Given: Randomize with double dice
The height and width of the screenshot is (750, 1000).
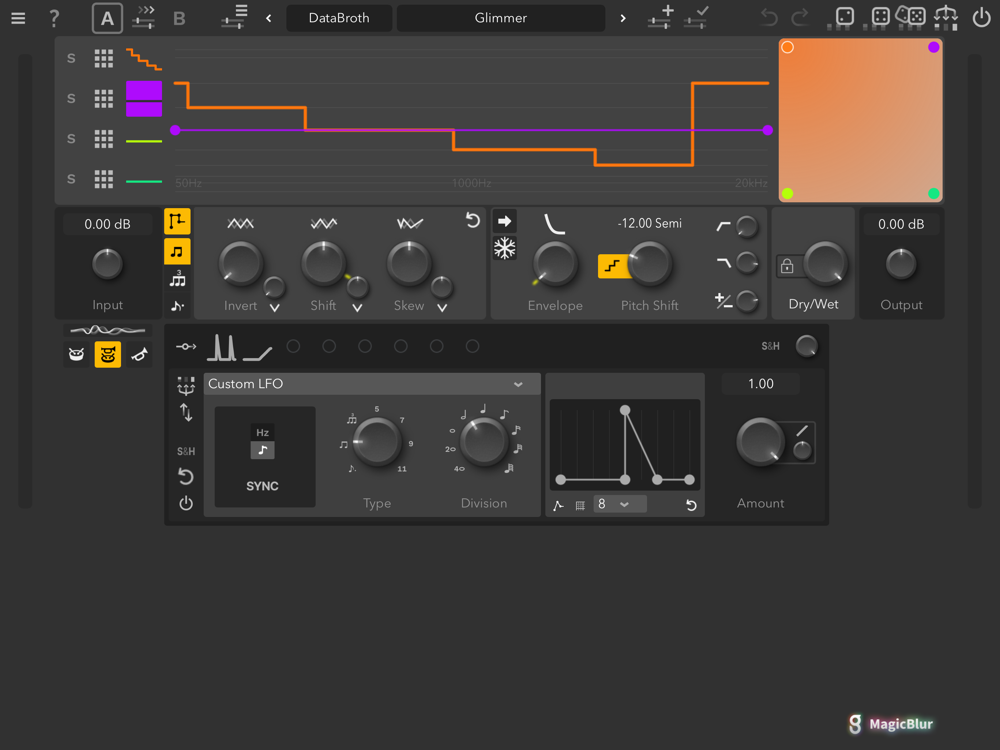Looking at the screenshot, I should [x=911, y=17].
